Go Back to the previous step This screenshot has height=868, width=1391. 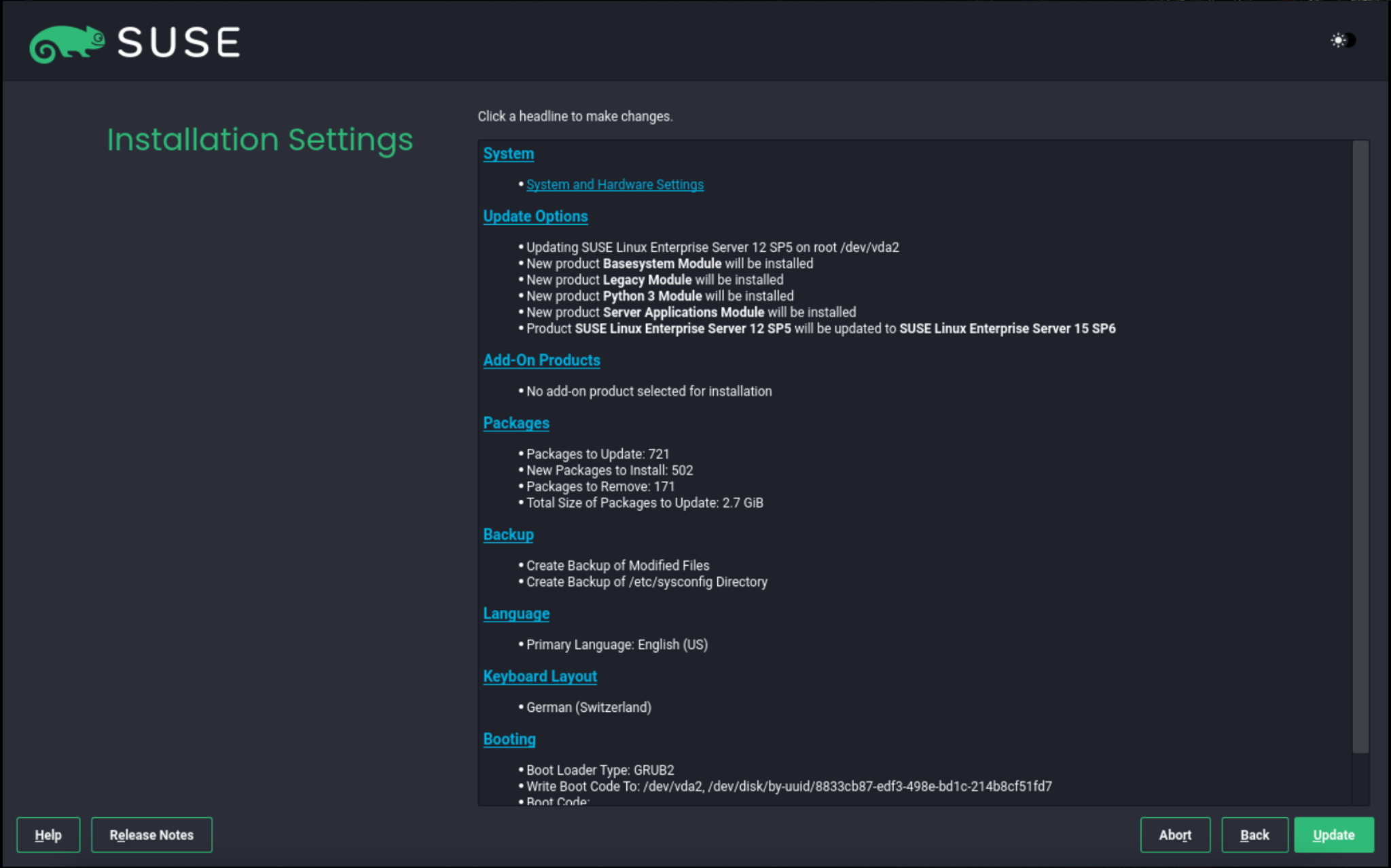point(1254,835)
